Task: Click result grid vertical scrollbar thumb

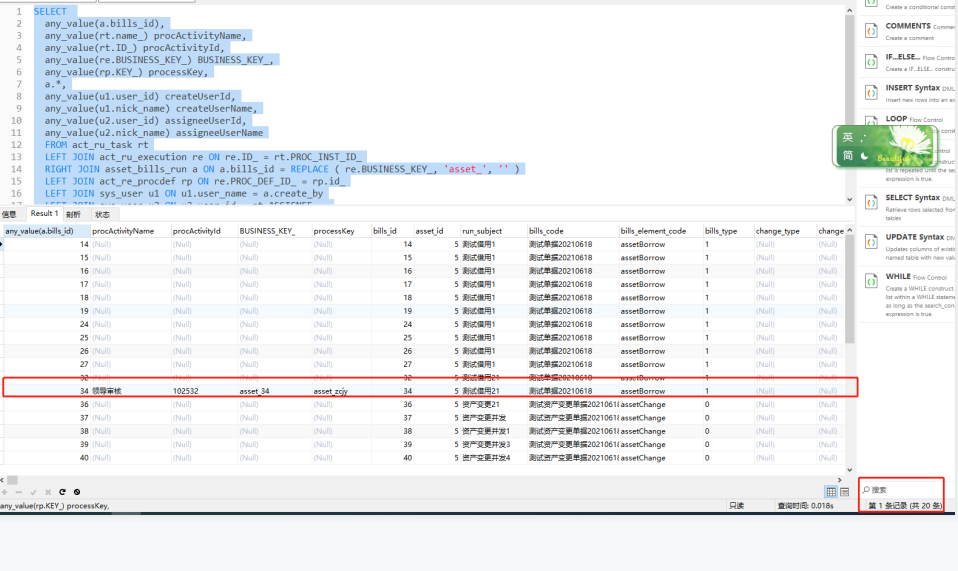Action: coord(849,289)
